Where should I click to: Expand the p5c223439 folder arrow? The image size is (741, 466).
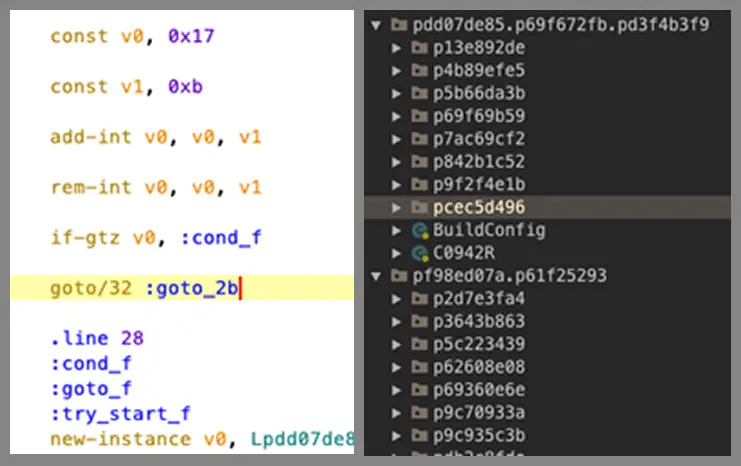click(396, 345)
